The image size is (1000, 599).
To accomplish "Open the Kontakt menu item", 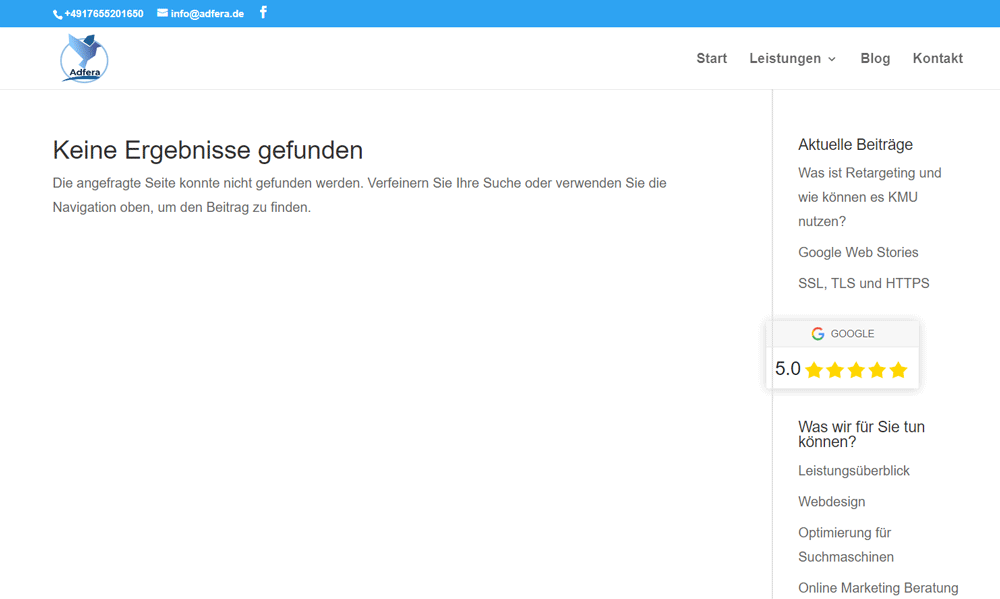I will (938, 59).
